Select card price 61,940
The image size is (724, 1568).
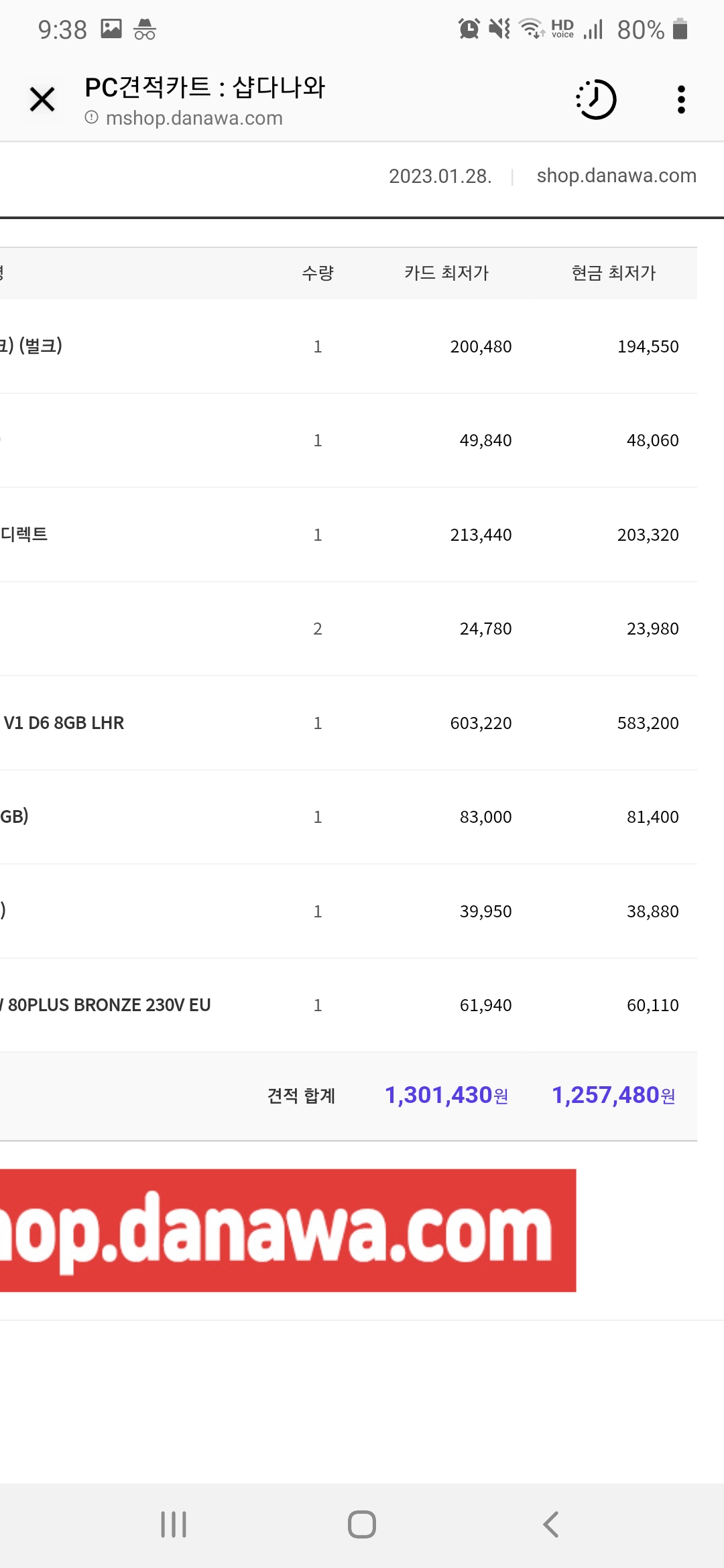click(485, 1005)
